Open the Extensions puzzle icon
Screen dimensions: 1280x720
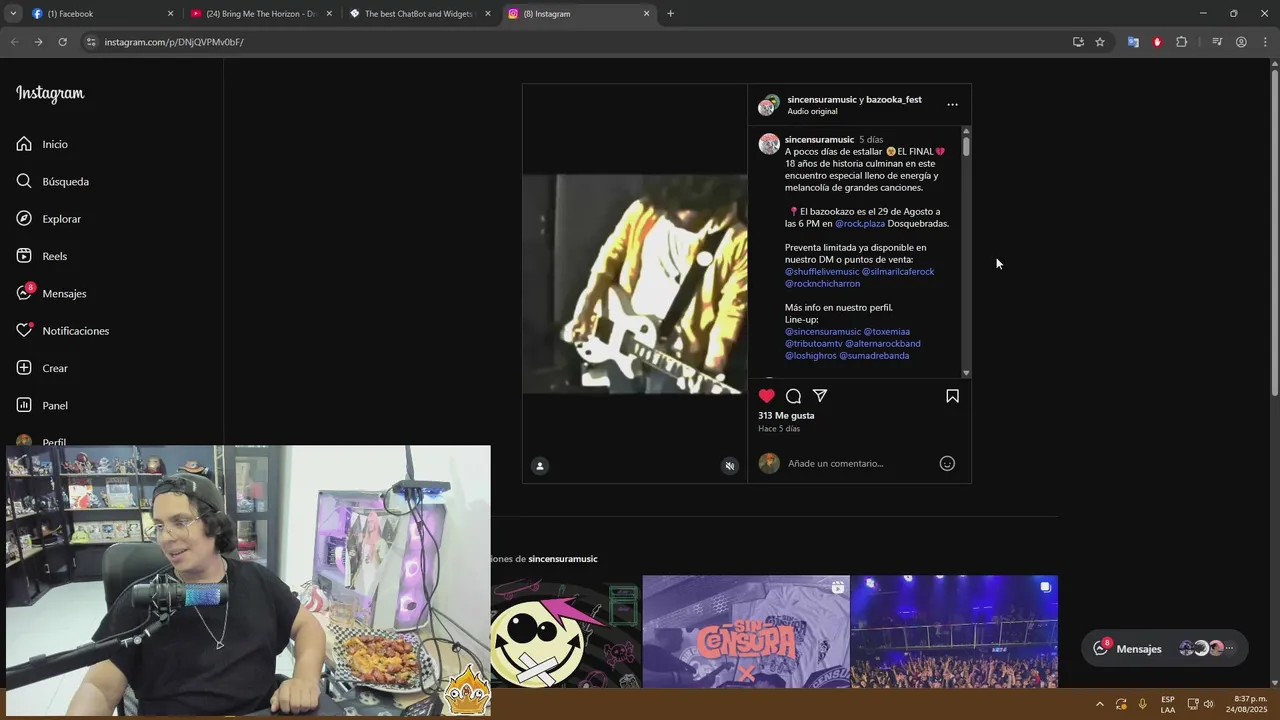coord(1181,42)
